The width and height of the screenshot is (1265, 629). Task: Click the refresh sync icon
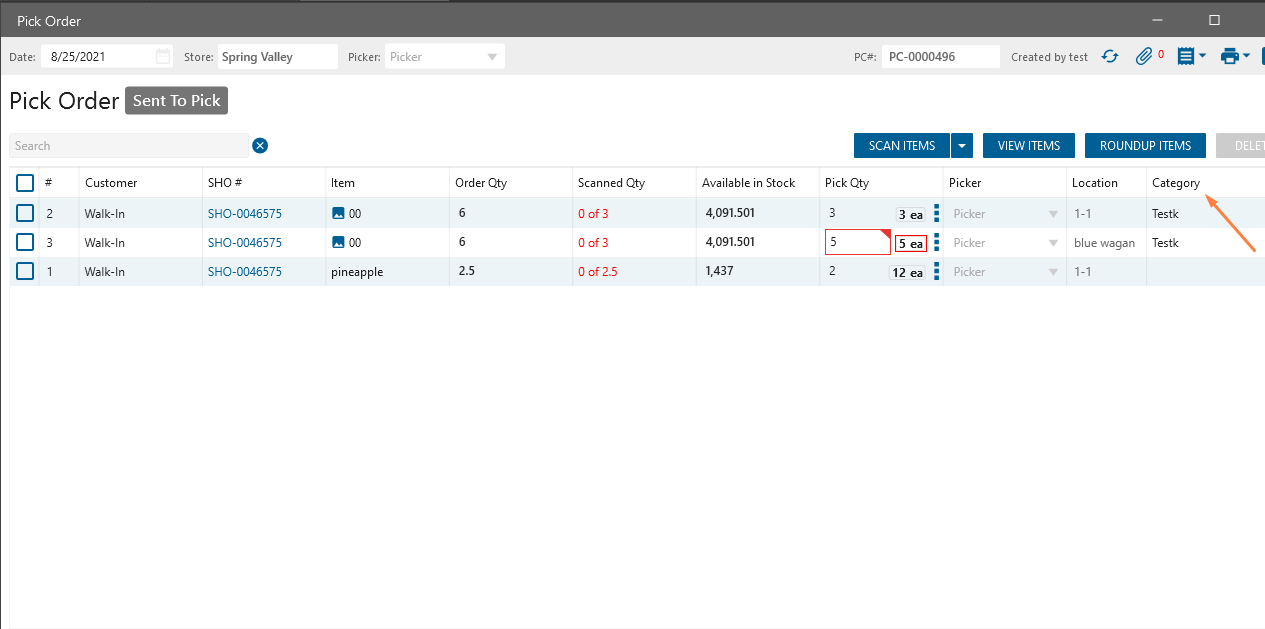(x=1110, y=57)
